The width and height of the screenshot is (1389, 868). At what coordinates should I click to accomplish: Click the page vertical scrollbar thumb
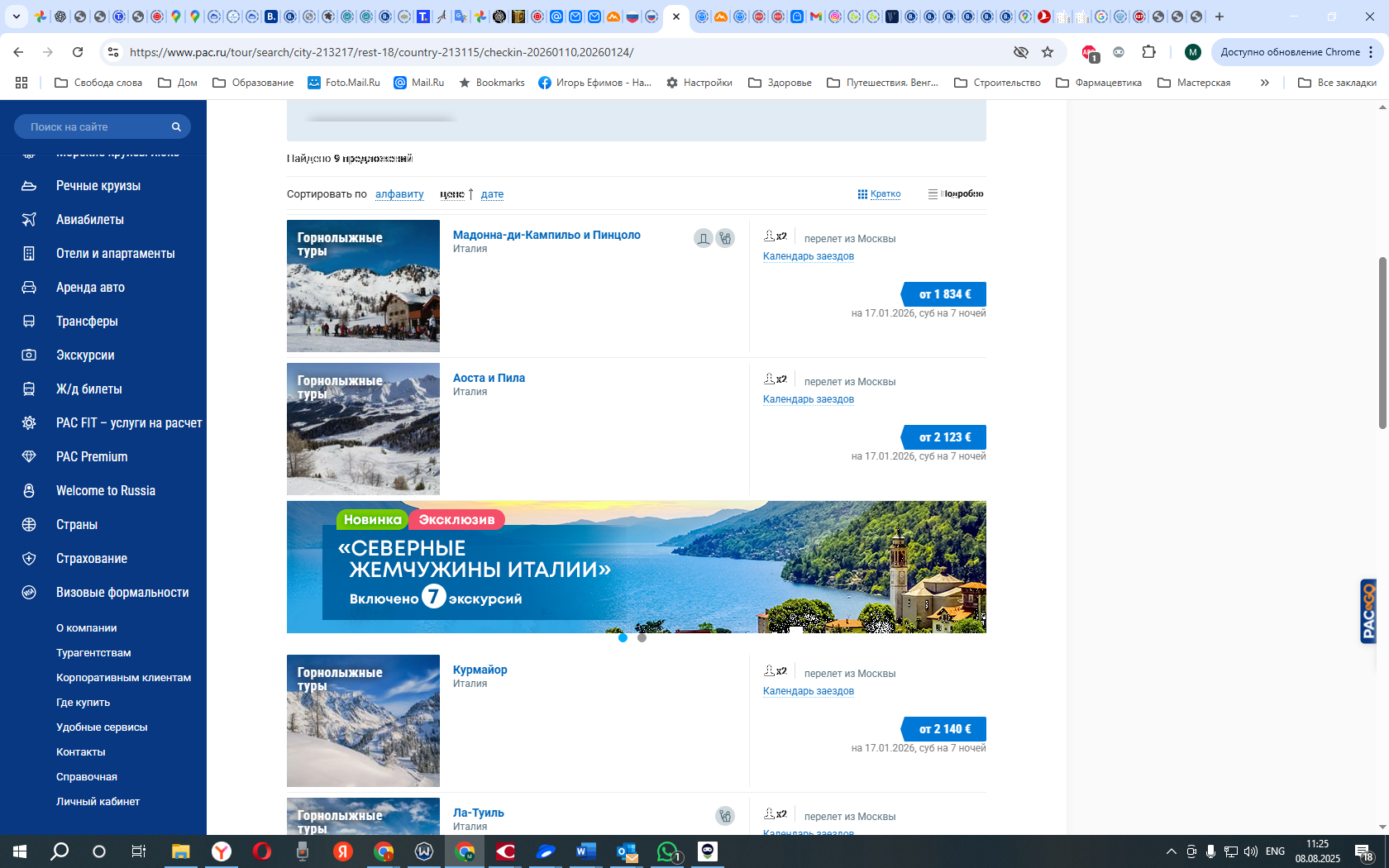(x=1382, y=342)
